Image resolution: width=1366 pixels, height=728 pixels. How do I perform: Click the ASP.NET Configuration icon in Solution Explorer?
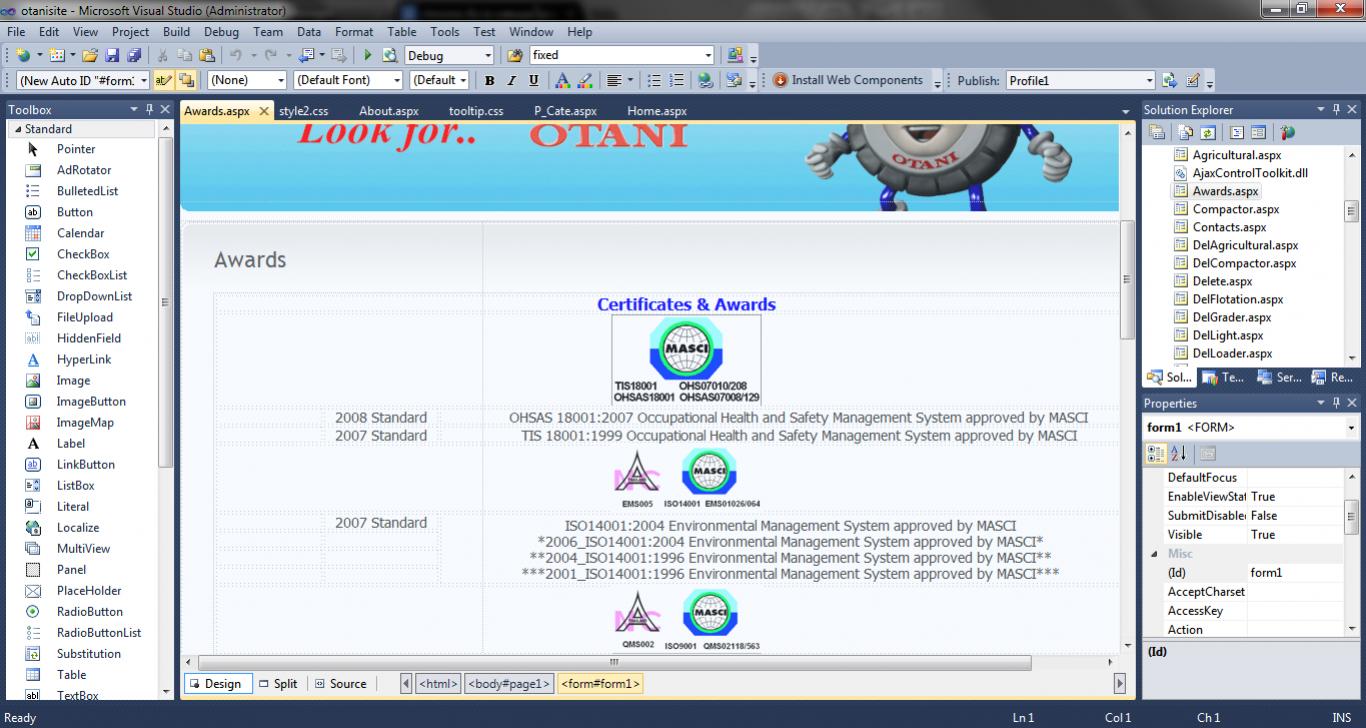pyautogui.click(x=1287, y=133)
